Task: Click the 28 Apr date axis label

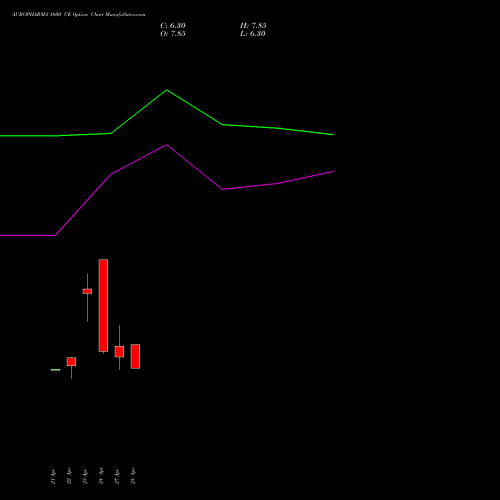Action: pos(133,476)
